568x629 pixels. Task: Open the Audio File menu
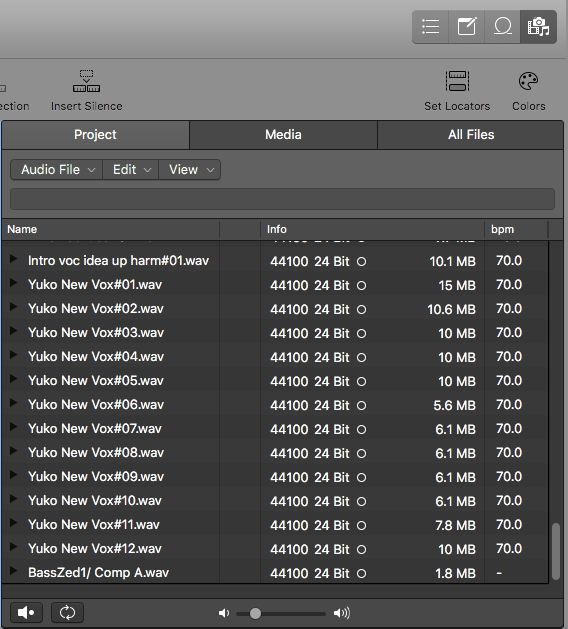57,170
